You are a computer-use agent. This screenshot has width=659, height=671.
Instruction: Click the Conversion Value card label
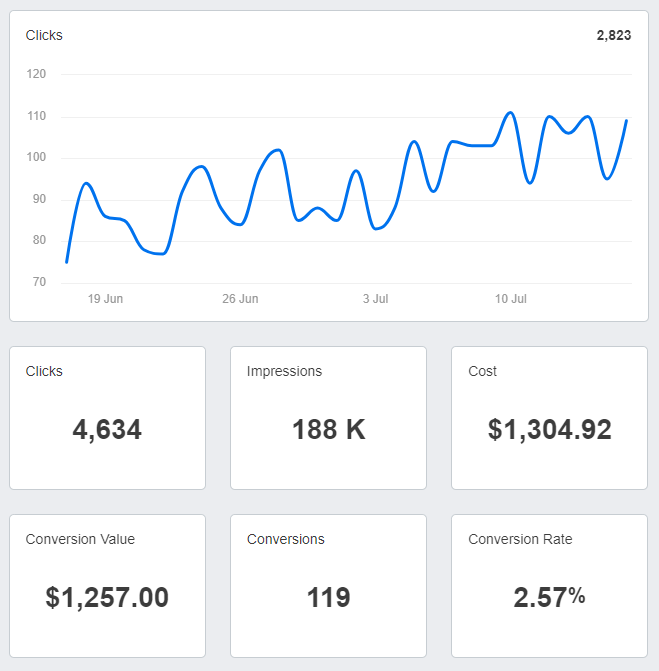tap(80, 539)
